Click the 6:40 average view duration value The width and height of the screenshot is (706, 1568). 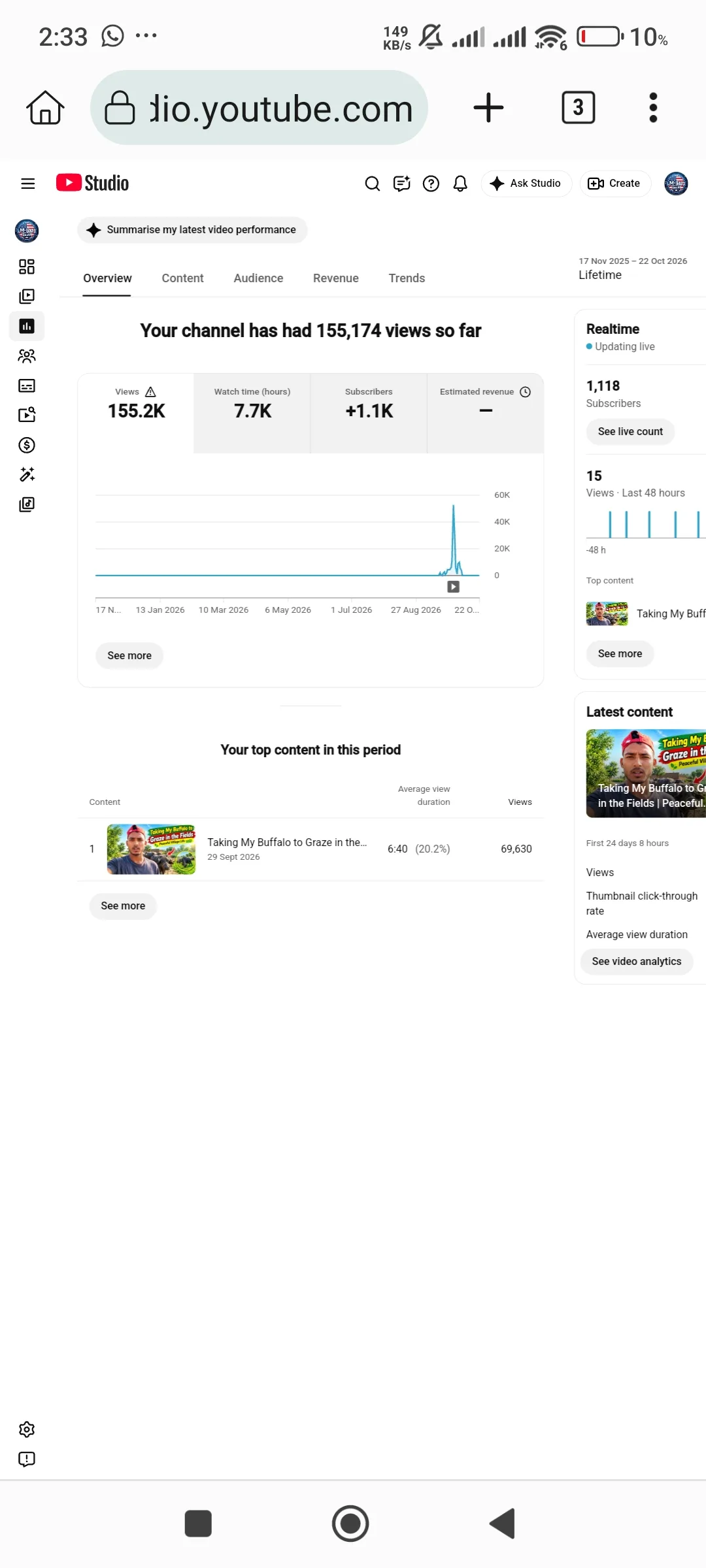click(397, 849)
